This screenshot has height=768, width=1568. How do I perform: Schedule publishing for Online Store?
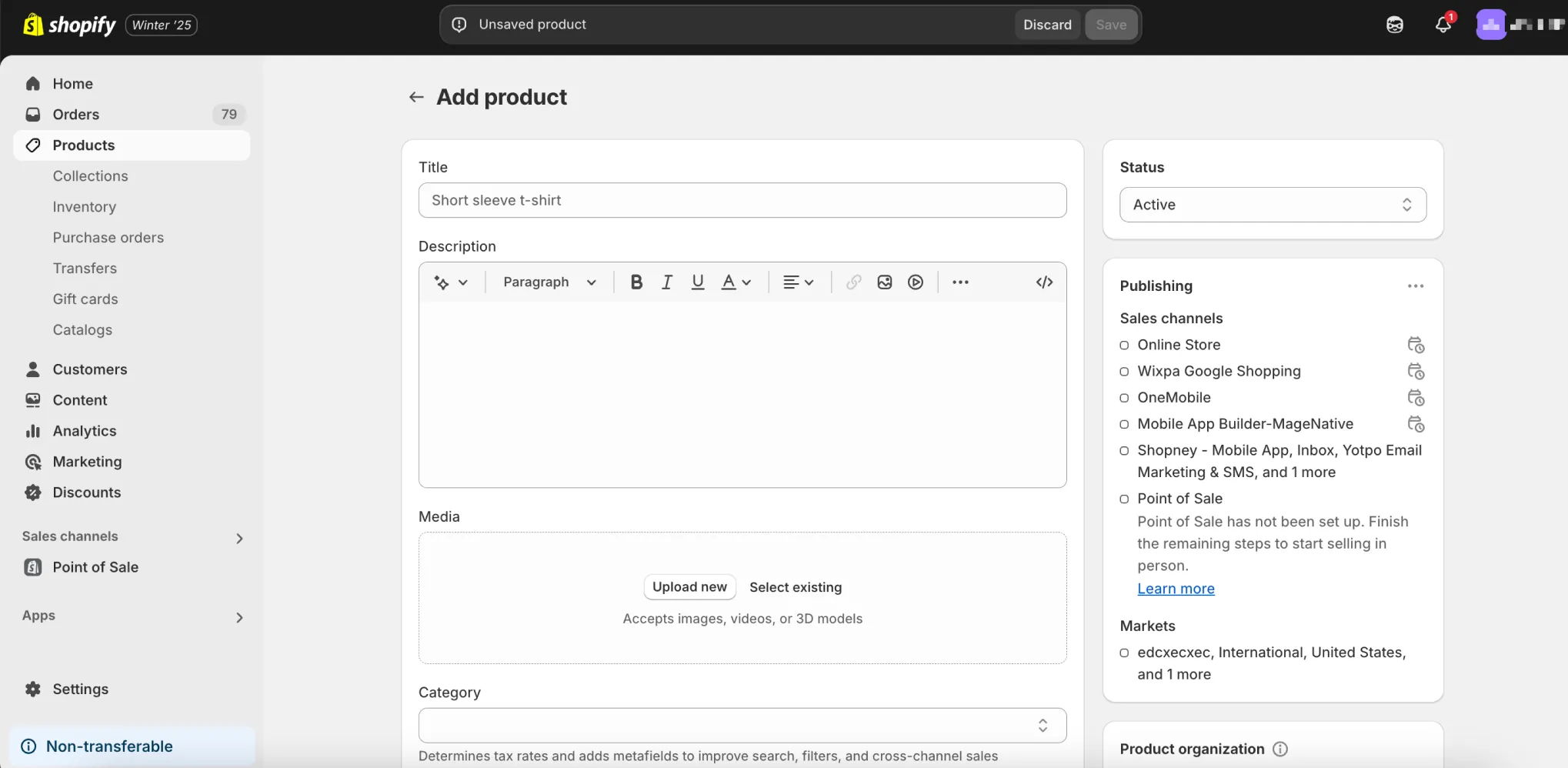pos(1416,345)
